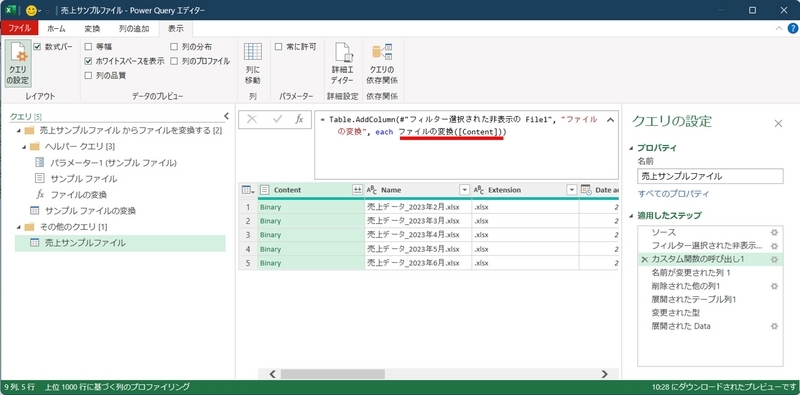Switch to the 変換 tab
The height and width of the screenshot is (395, 800).
point(92,29)
